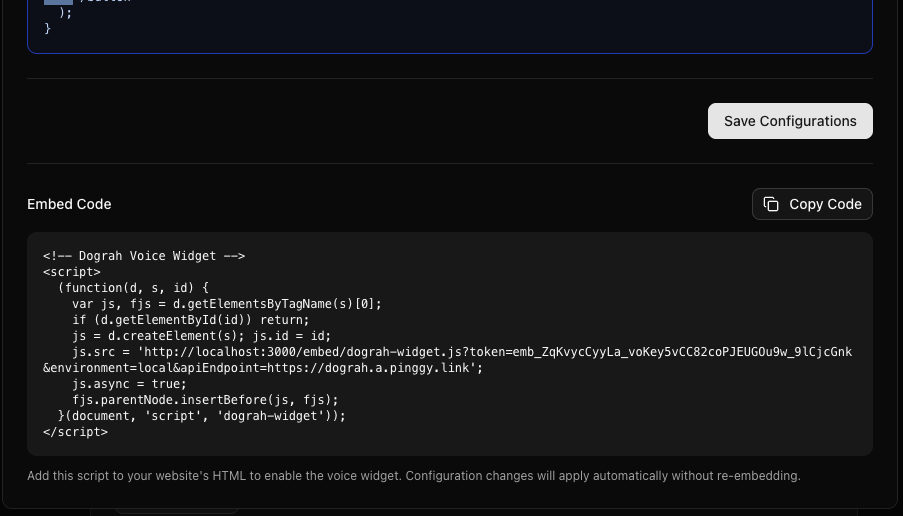
Task: Click the help text below the embed code
Action: tap(413, 476)
